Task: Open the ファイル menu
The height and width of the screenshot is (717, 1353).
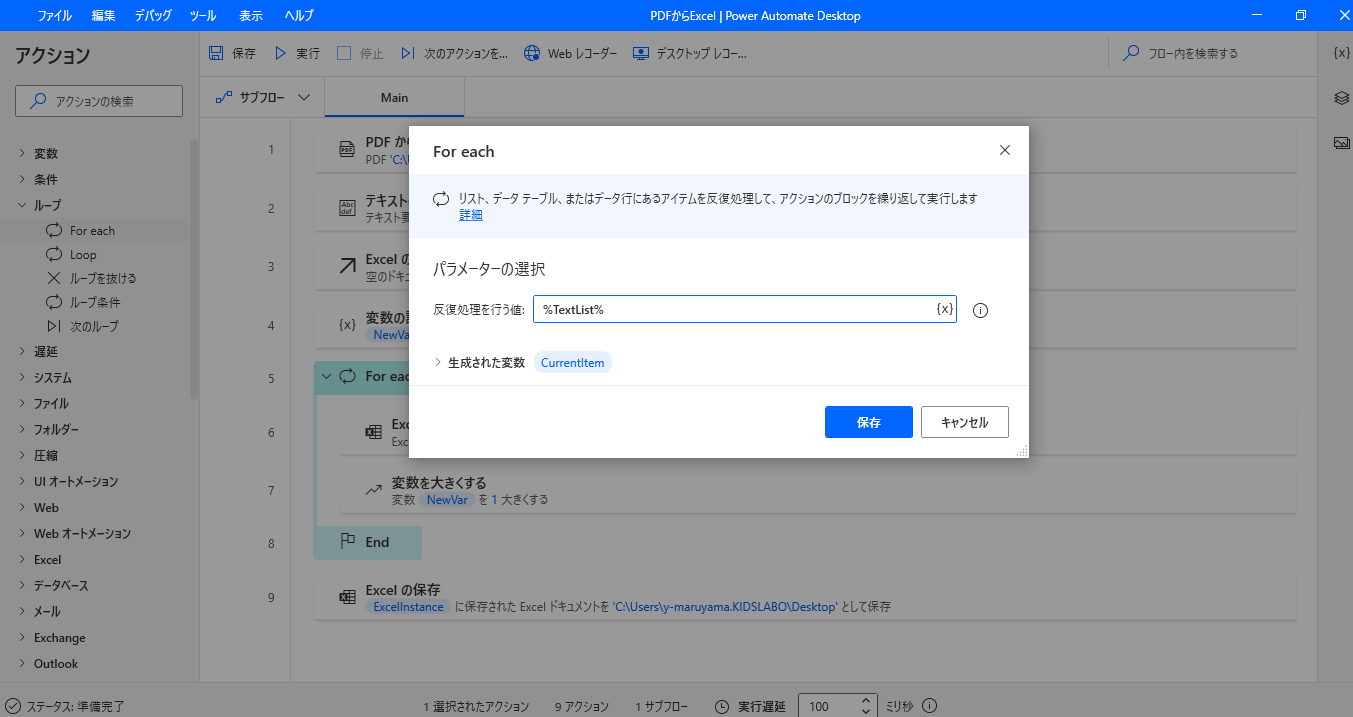Action: click(x=54, y=15)
